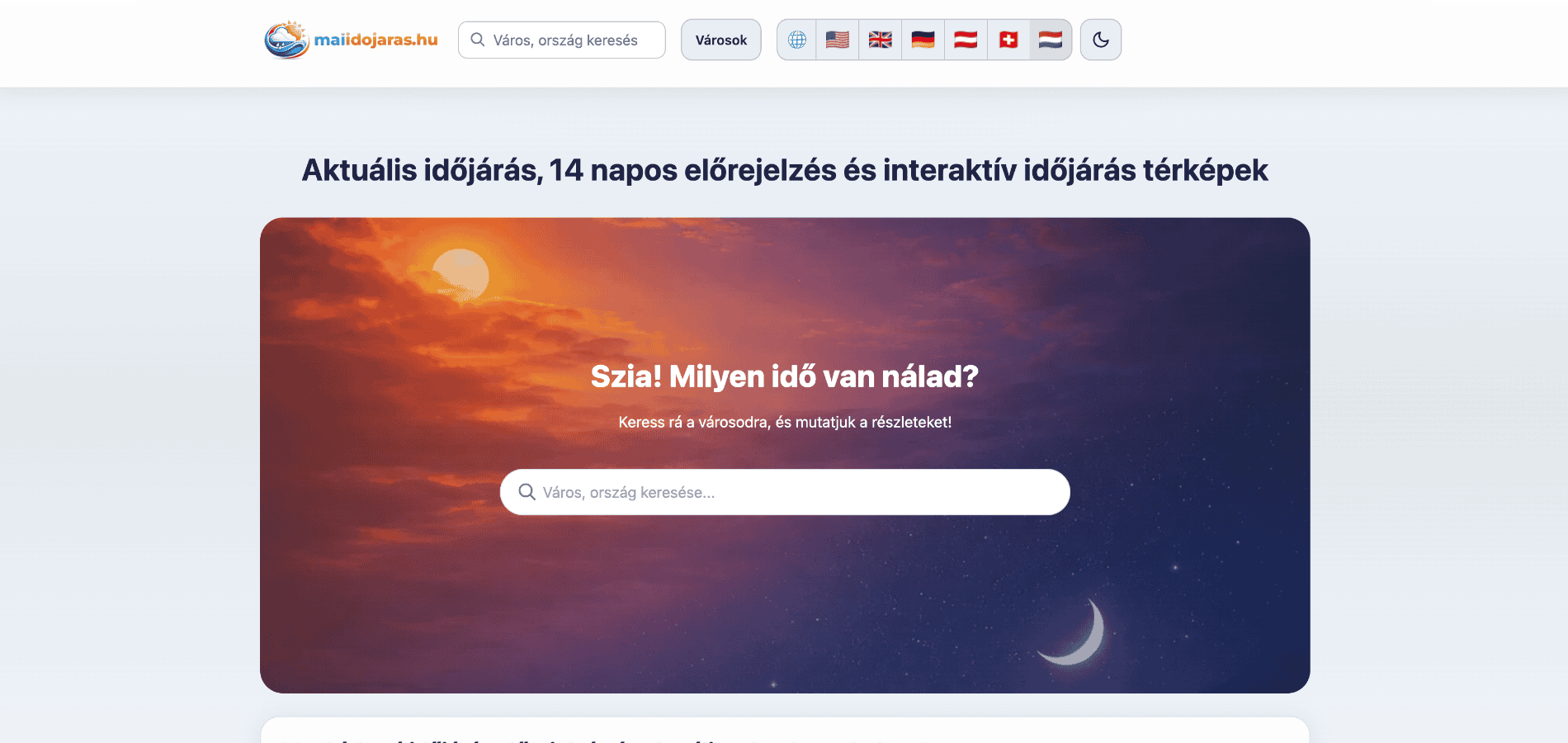The image size is (1568, 743).
Task: Focus the hero 'Város, ország keresése...' search box
Action: (x=785, y=492)
